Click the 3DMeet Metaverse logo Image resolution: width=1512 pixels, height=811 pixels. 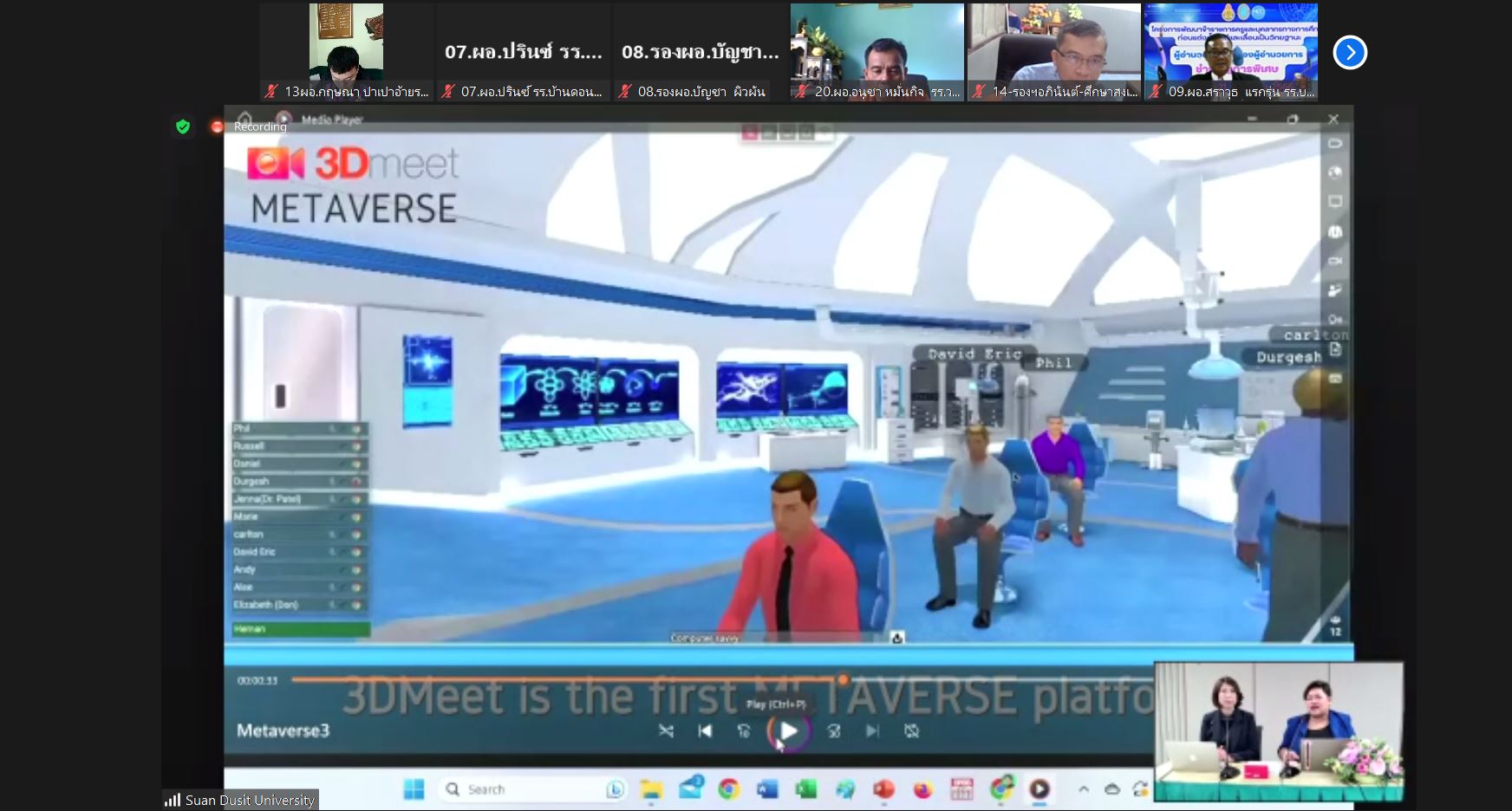[x=354, y=185]
